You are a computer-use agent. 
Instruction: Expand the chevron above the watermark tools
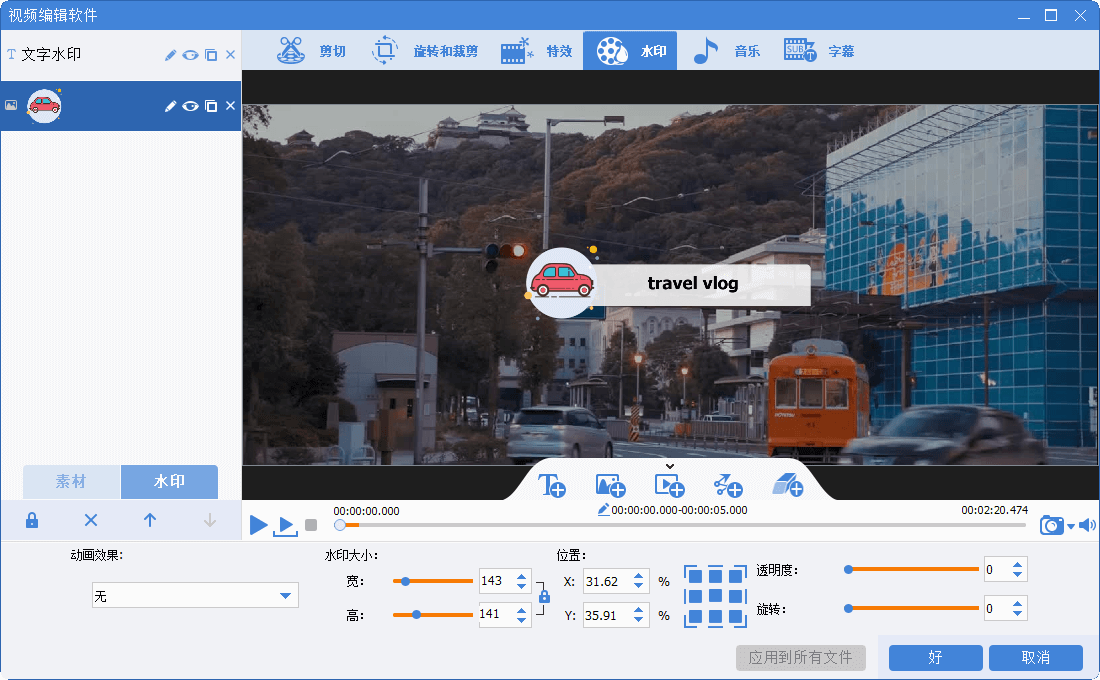(x=670, y=466)
